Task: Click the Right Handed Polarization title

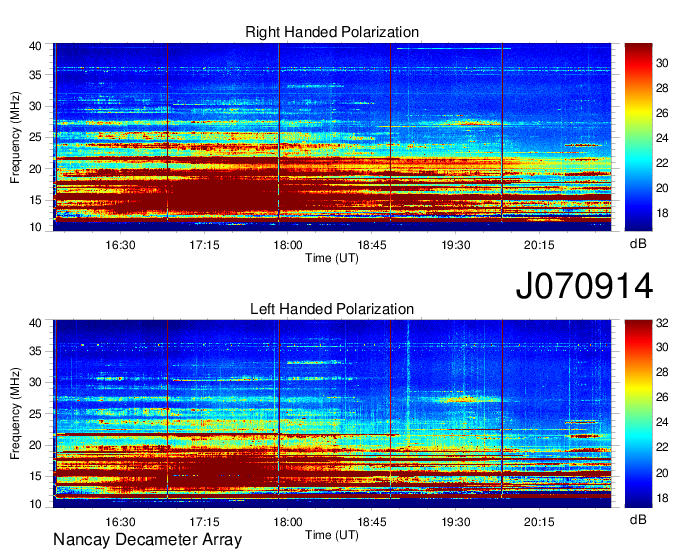Action: (332, 32)
